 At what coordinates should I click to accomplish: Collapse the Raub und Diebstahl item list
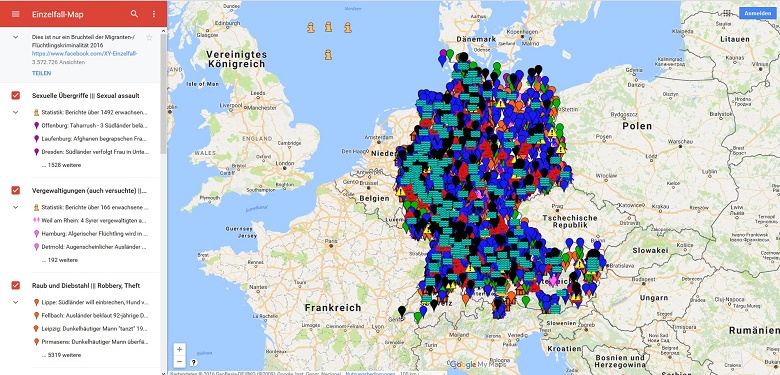(x=15, y=302)
